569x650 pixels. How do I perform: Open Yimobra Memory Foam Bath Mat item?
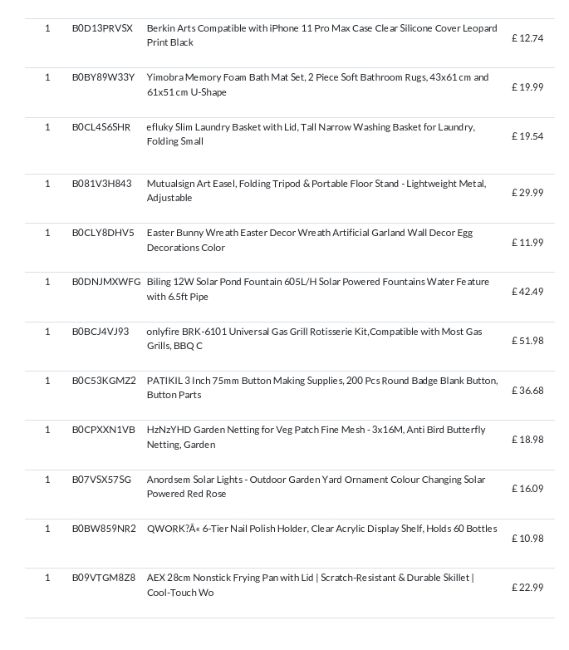point(317,85)
